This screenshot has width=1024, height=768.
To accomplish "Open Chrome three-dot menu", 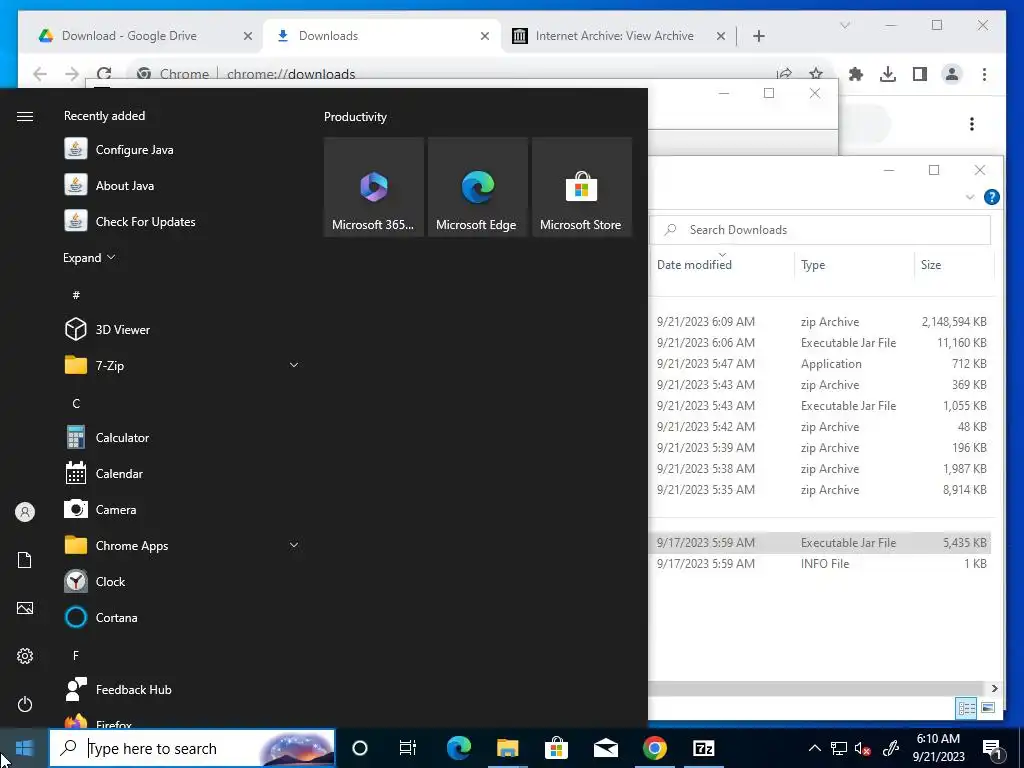I will coord(984,74).
